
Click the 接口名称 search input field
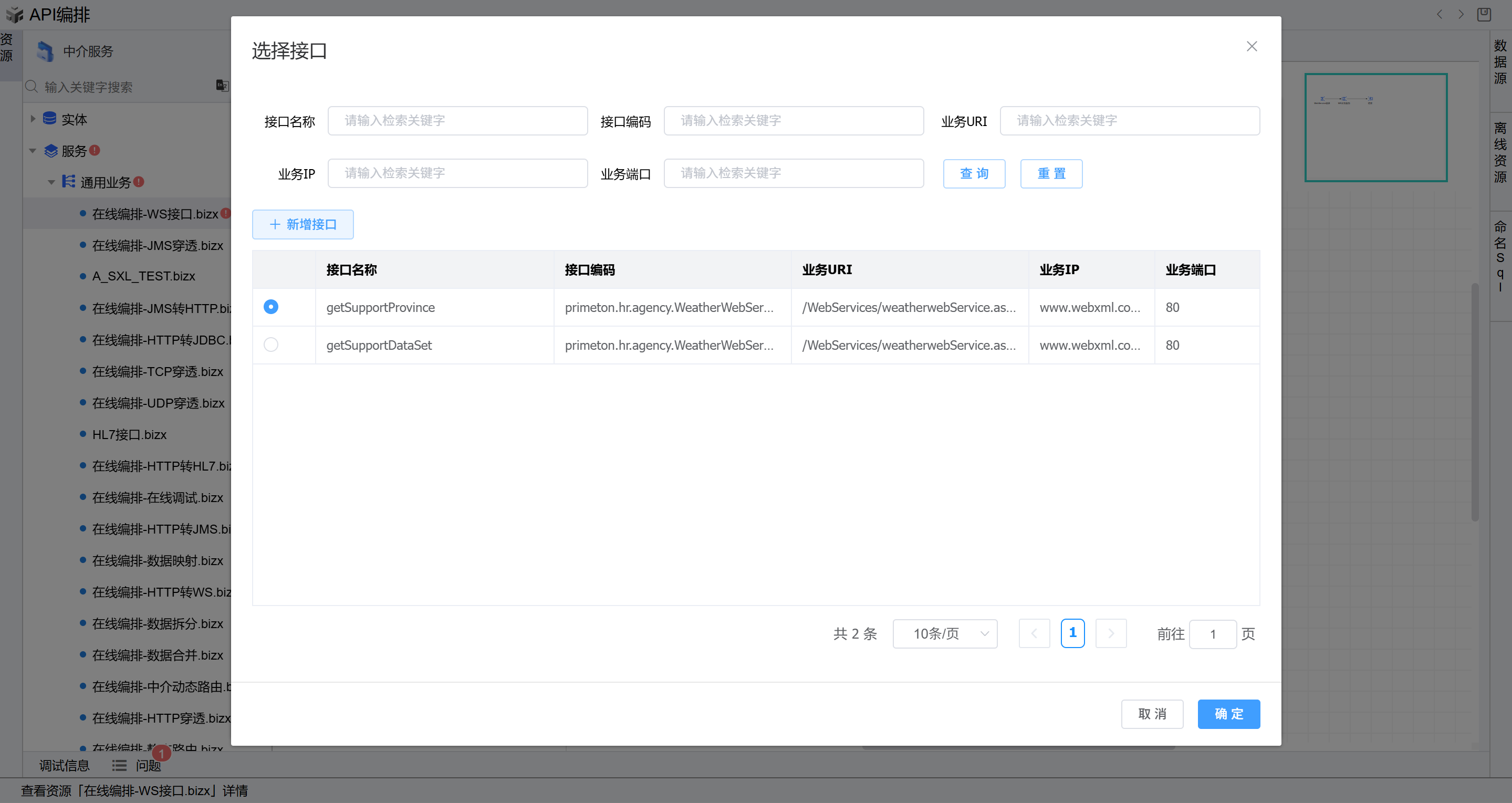[x=457, y=121]
